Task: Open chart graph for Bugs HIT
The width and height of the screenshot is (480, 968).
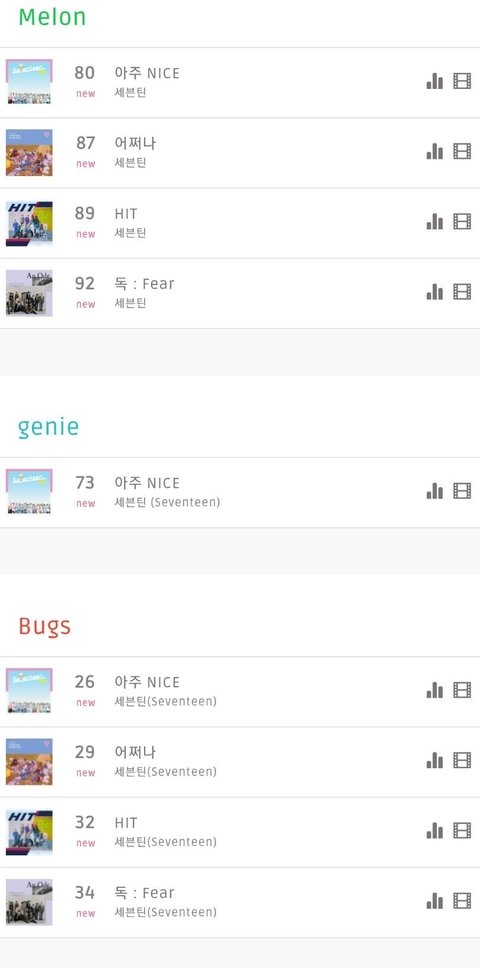Action: (434, 831)
